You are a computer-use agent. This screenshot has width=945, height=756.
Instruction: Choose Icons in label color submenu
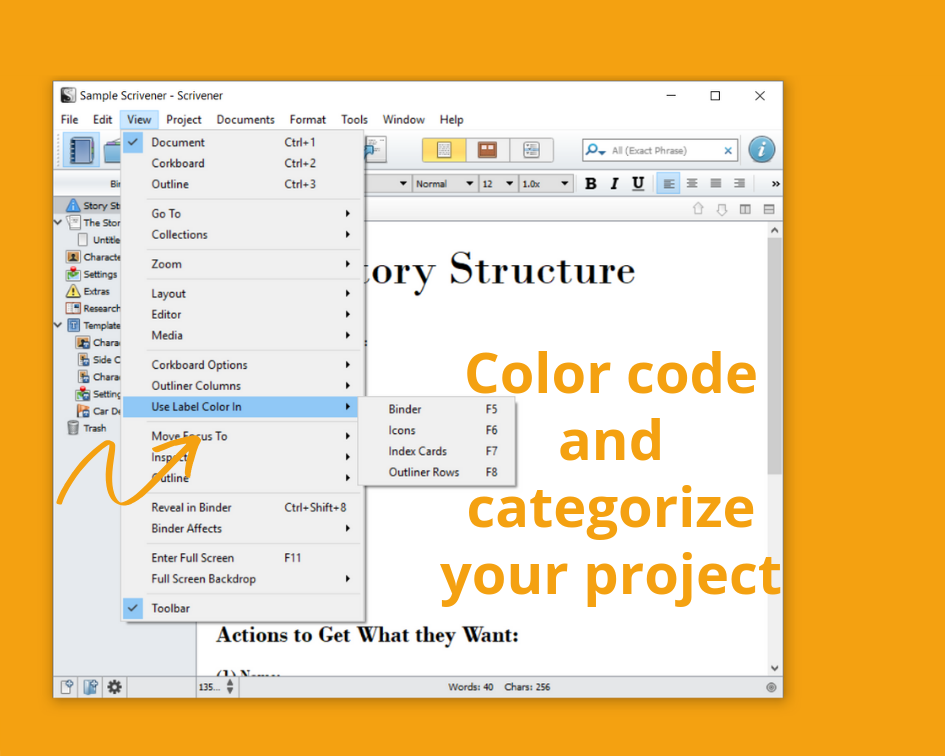click(437, 430)
